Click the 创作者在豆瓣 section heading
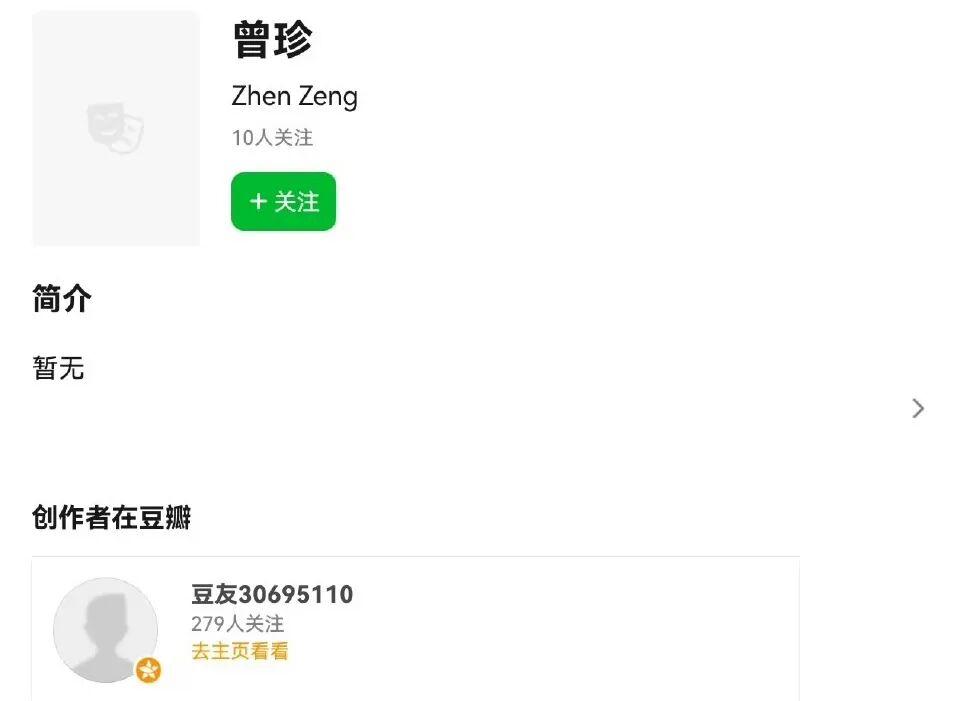 coord(111,518)
